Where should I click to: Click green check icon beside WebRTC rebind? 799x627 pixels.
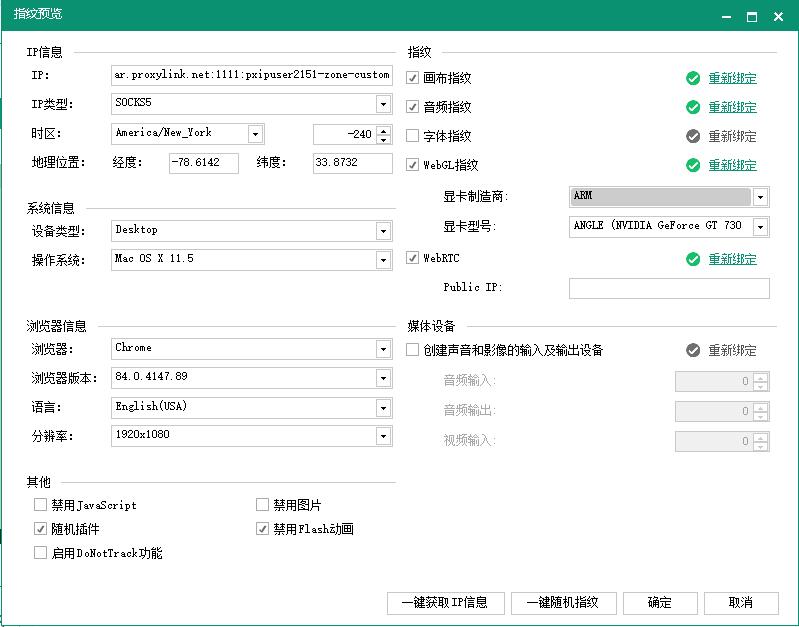coord(693,259)
